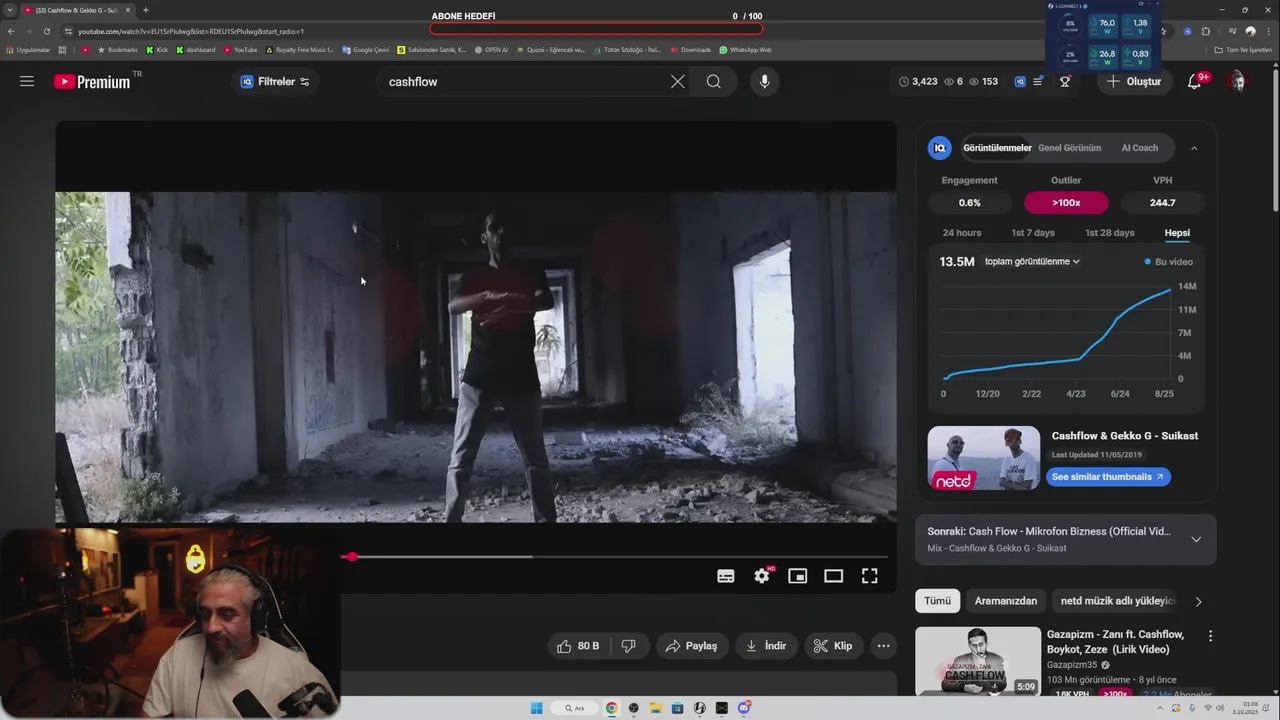
Task: Select netd müzik adlı yükleyici chip
Action: tap(1116, 601)
